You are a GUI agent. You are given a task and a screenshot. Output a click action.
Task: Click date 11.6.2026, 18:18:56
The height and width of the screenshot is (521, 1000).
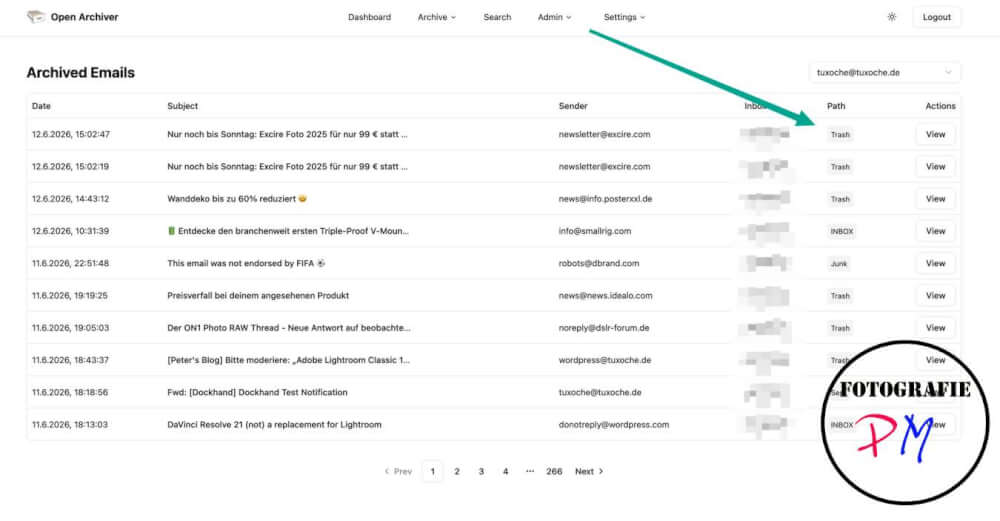point(70,392)
